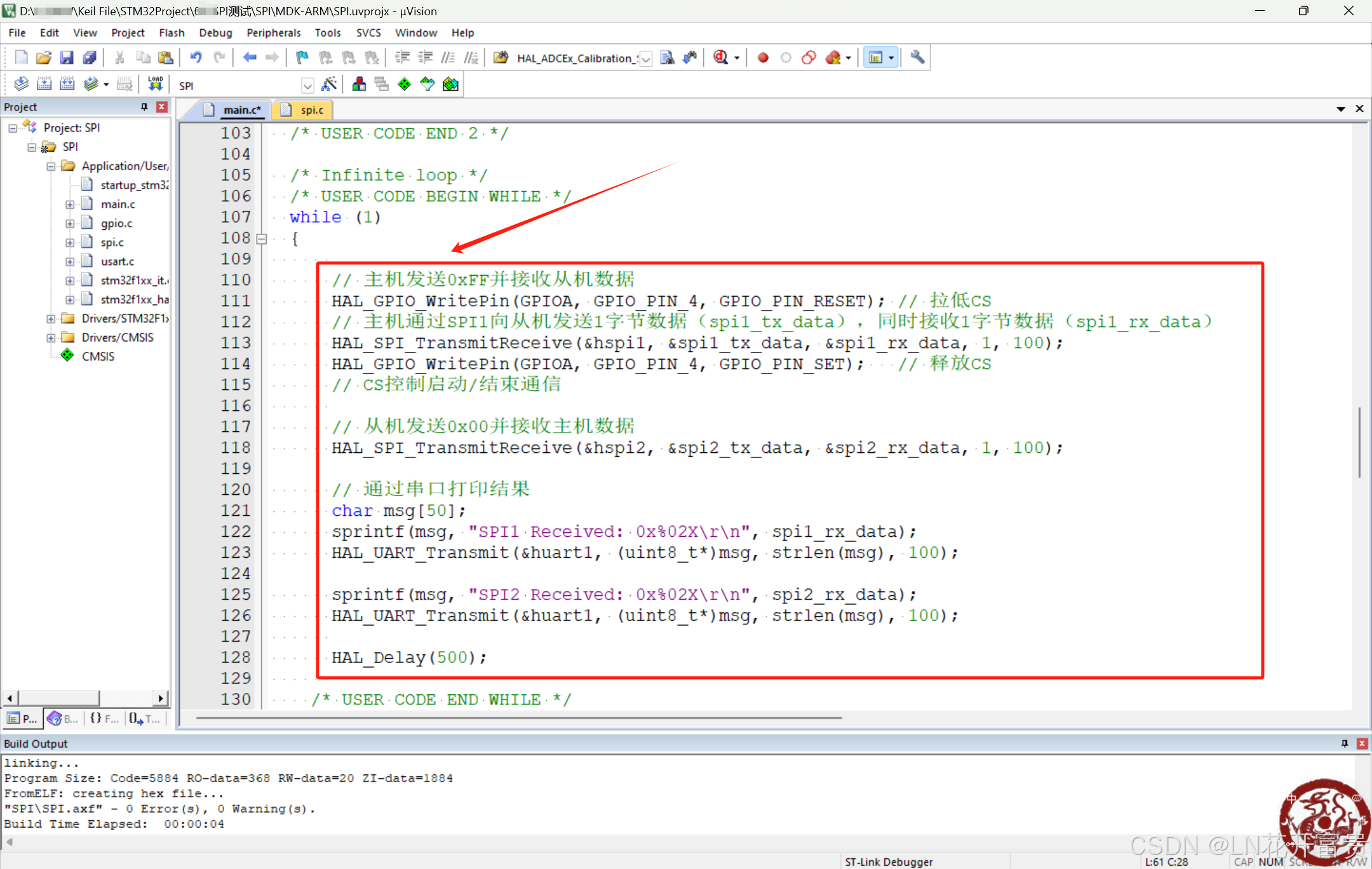This screenshot has height=869, width=1372.
Task: Open the SPI target dropdown
Action: [x=307, y=86]
